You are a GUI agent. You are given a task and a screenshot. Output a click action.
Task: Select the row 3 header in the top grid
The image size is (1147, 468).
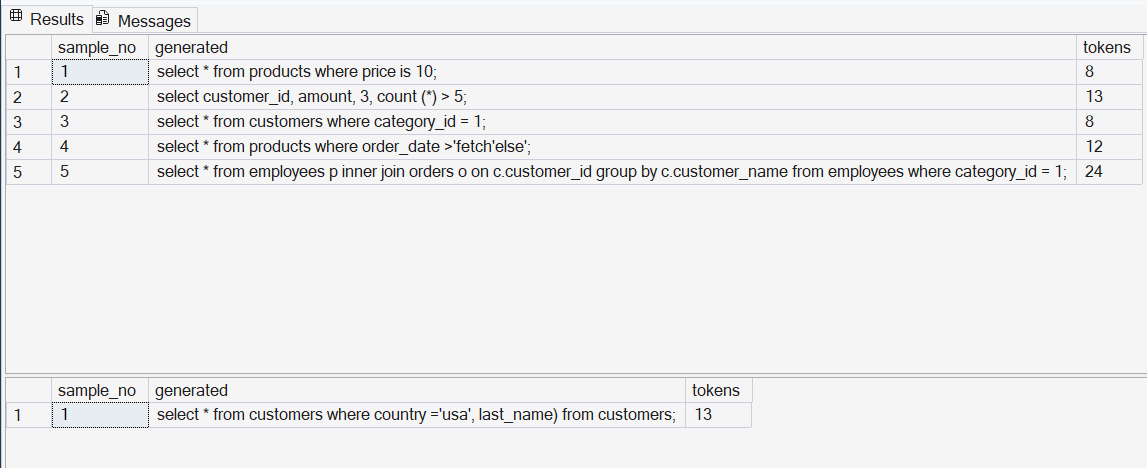[29, 122]
